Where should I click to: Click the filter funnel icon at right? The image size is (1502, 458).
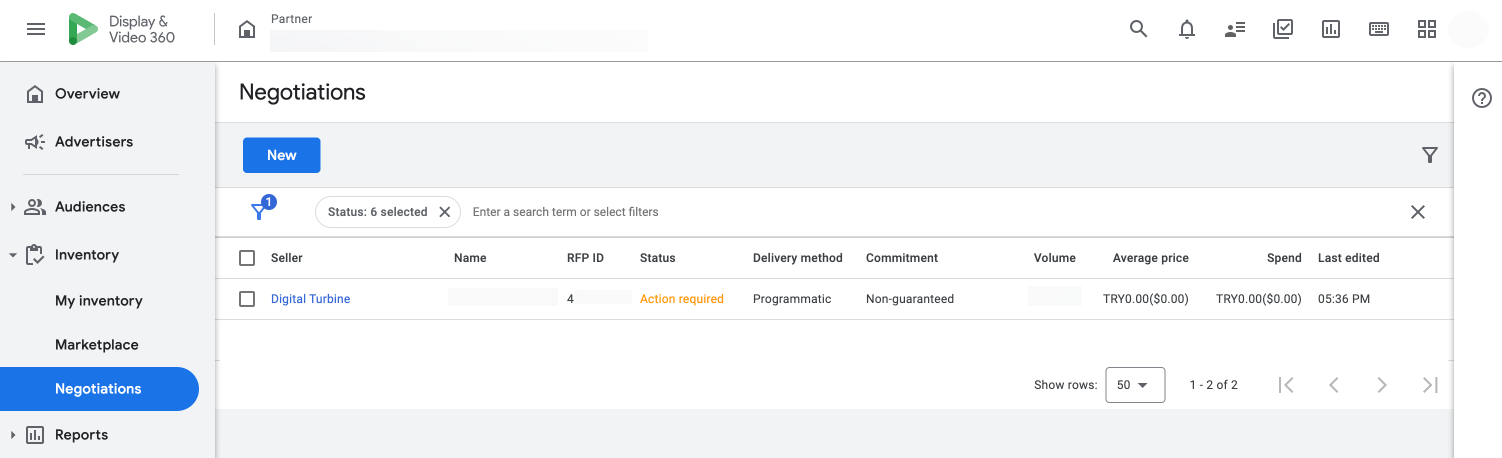pyautogui.click(x=1430, y=155)
